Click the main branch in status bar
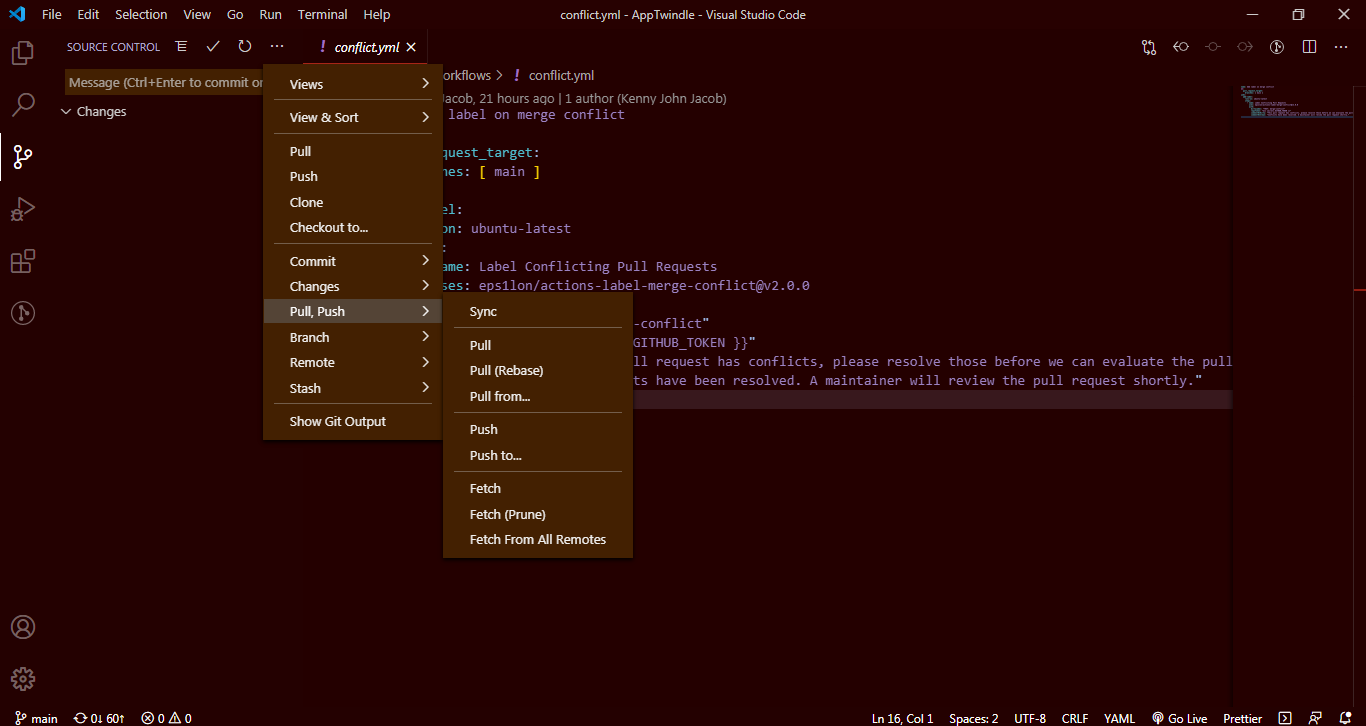This screenshot has height=726, width=1366. click(36, 718)
